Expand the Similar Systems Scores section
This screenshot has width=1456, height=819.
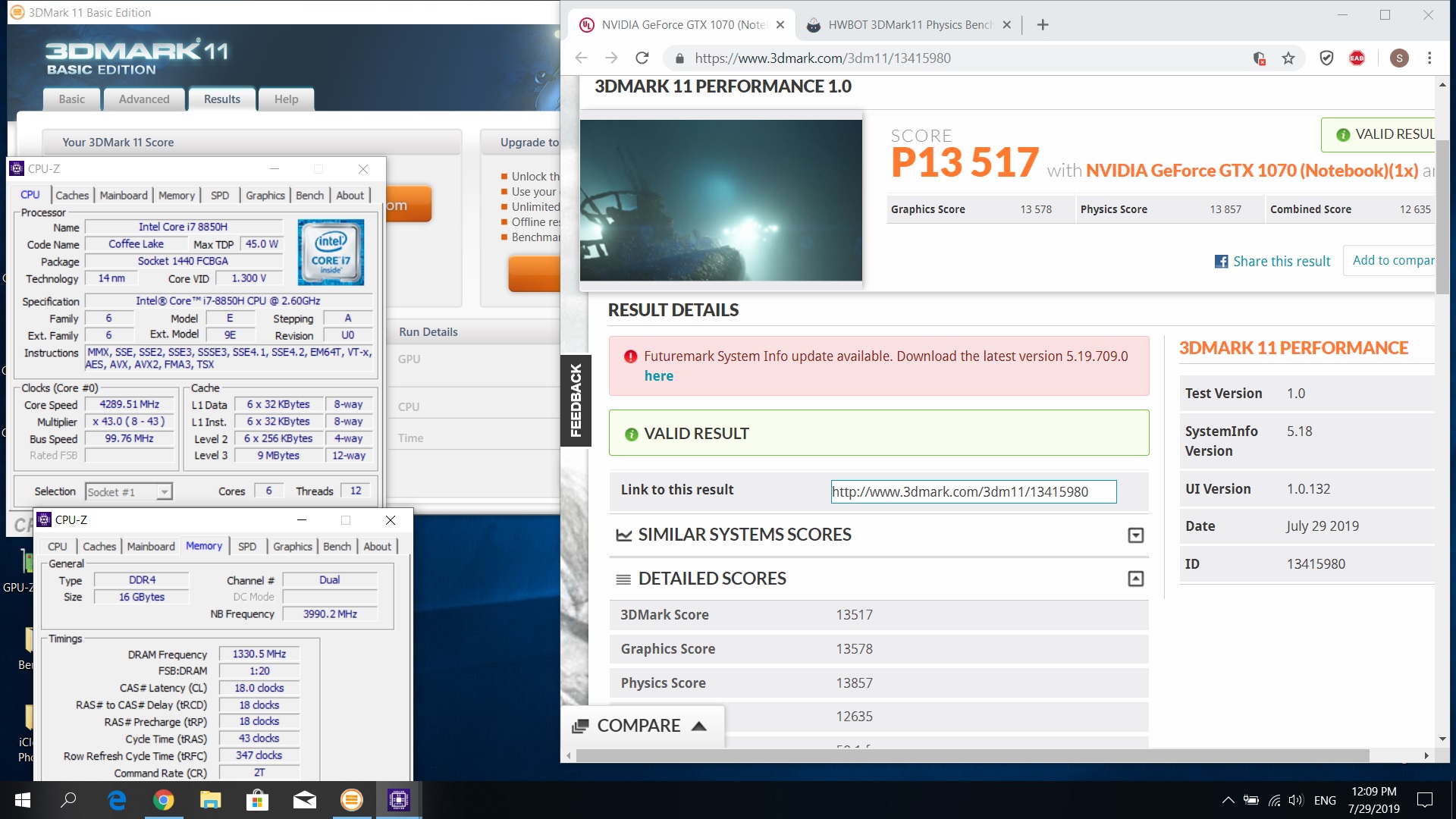[x=1135, y=535]
